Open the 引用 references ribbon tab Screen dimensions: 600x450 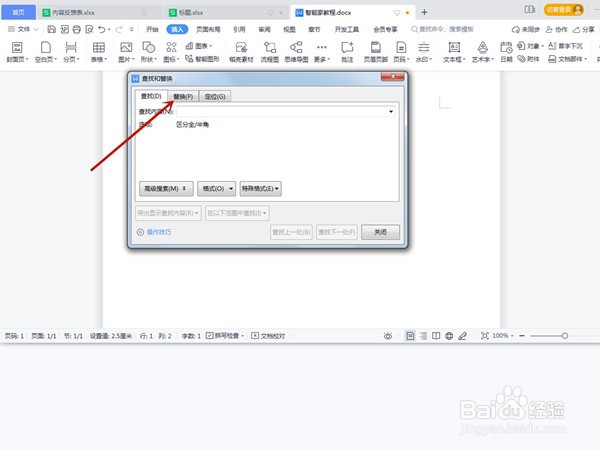coord(239,29)
